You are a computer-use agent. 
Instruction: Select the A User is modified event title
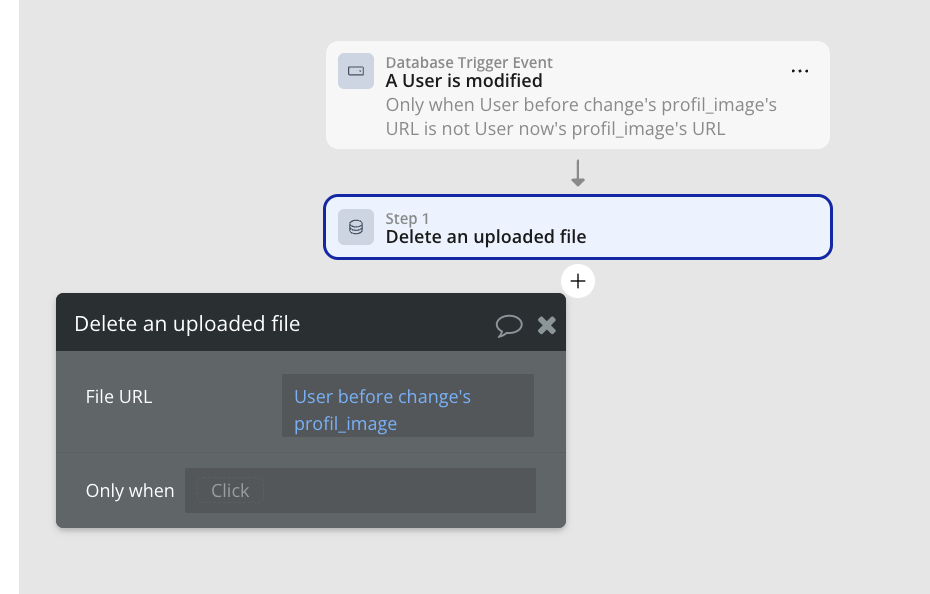[464, 81]
